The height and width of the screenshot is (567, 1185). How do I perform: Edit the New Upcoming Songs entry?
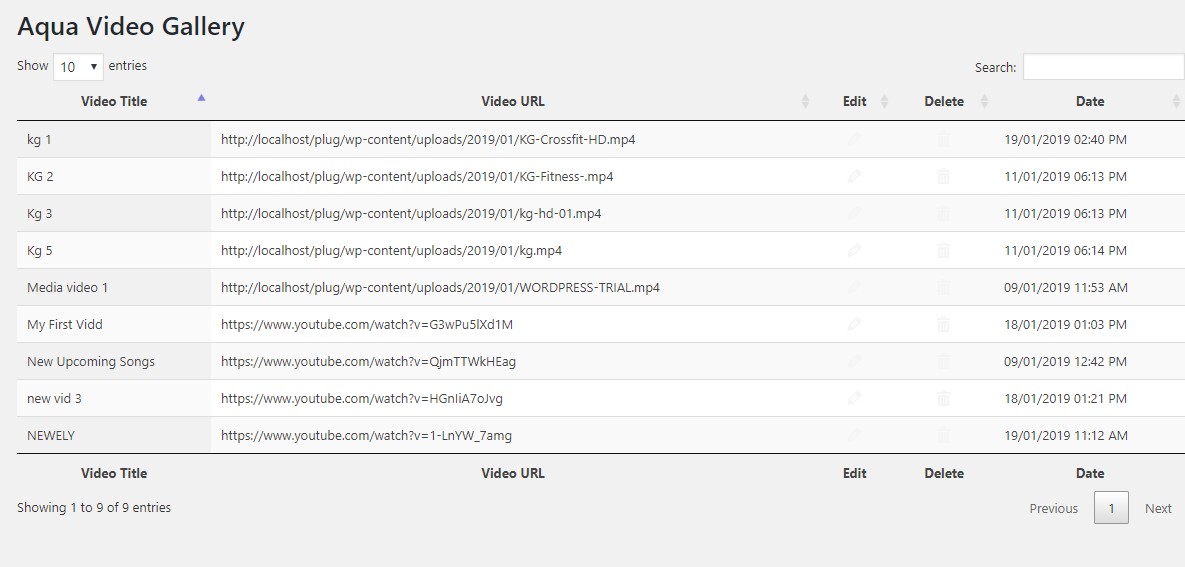(854, 362)
